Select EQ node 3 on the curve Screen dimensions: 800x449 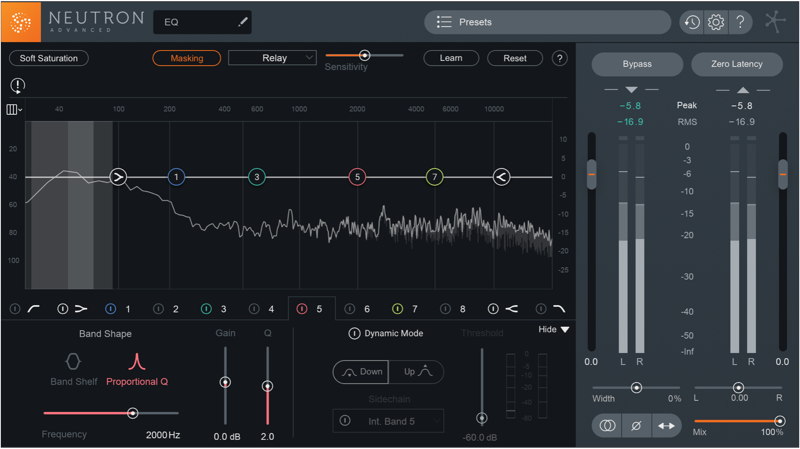(257, 177)
